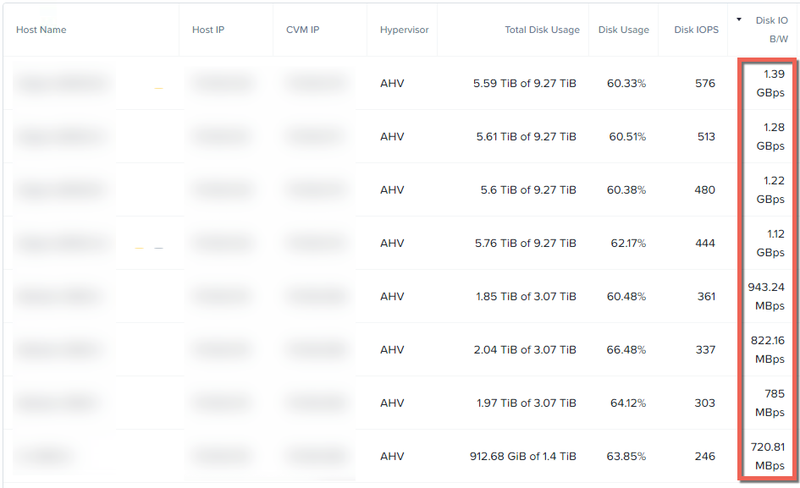Click the 246 Disk IOPS value
Screen dimensions: 800x488
tap(705, 456)
